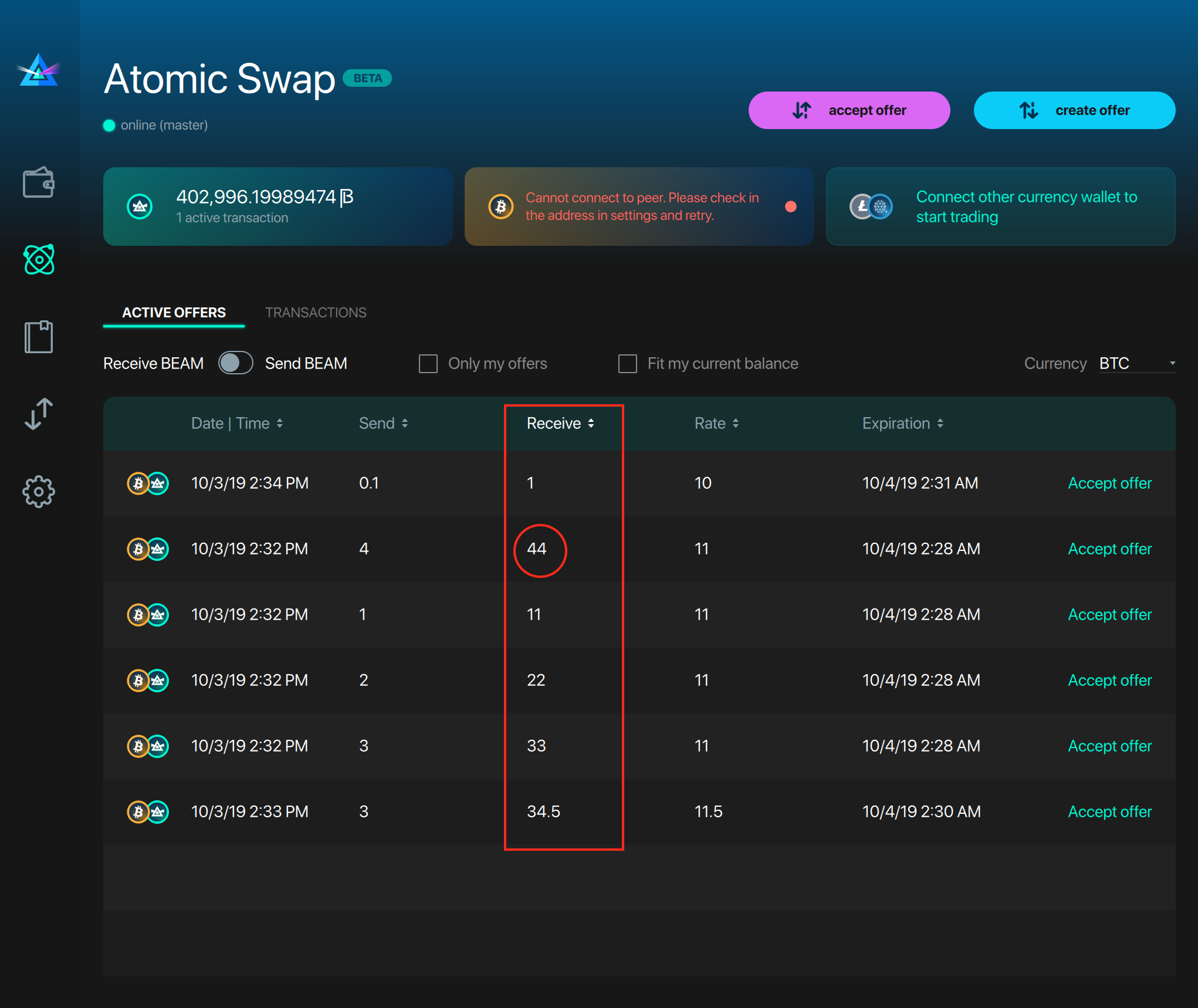This screenshot has width=1198, height=1008.
Task: Click the online (master) status text
Action: point(164,125)
